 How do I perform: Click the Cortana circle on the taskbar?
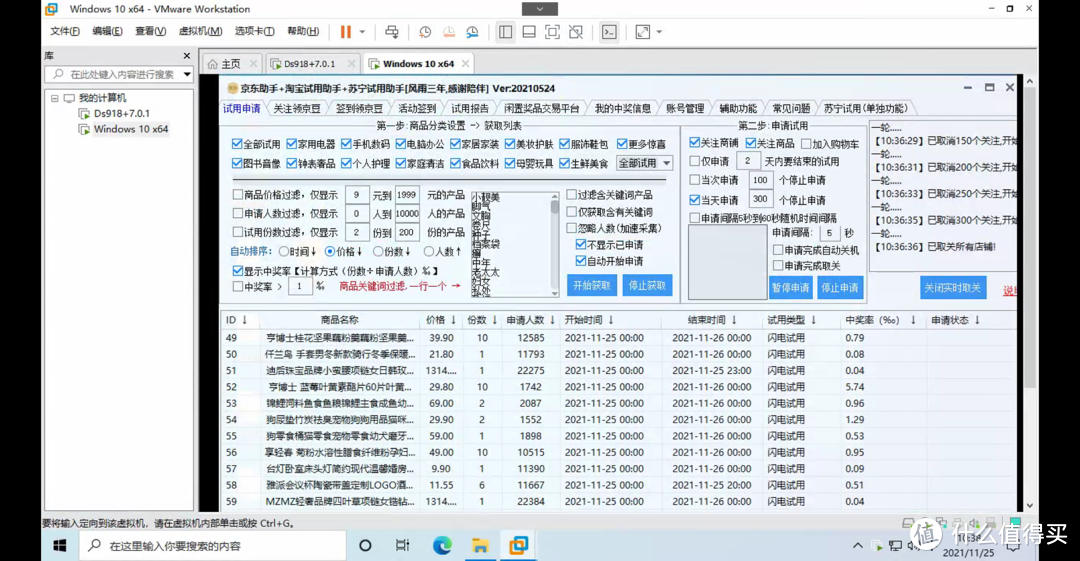pyautogui.click(x=365, y=546)
